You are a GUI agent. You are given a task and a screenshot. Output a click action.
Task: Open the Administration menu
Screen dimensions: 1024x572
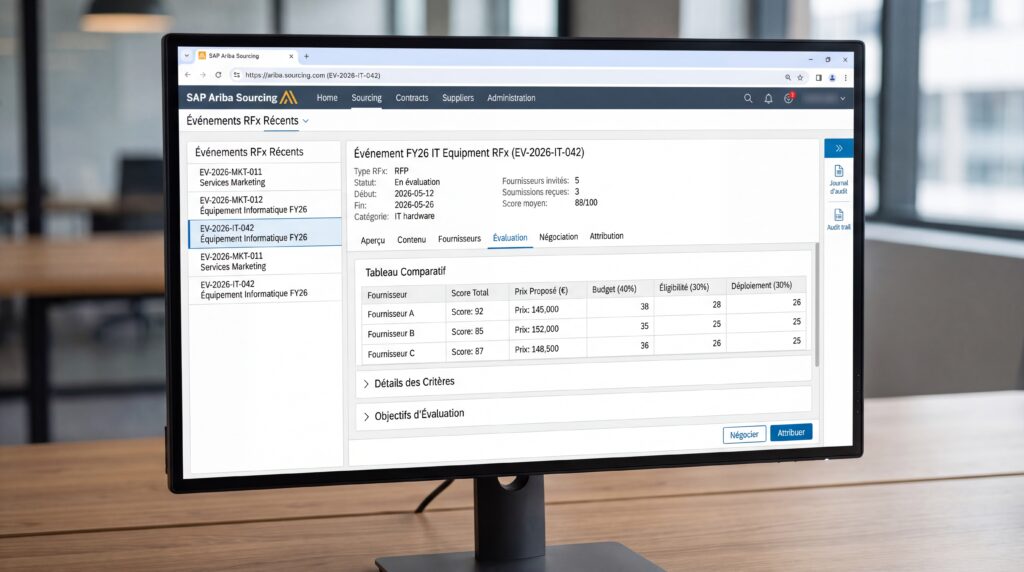coord(511,98)
